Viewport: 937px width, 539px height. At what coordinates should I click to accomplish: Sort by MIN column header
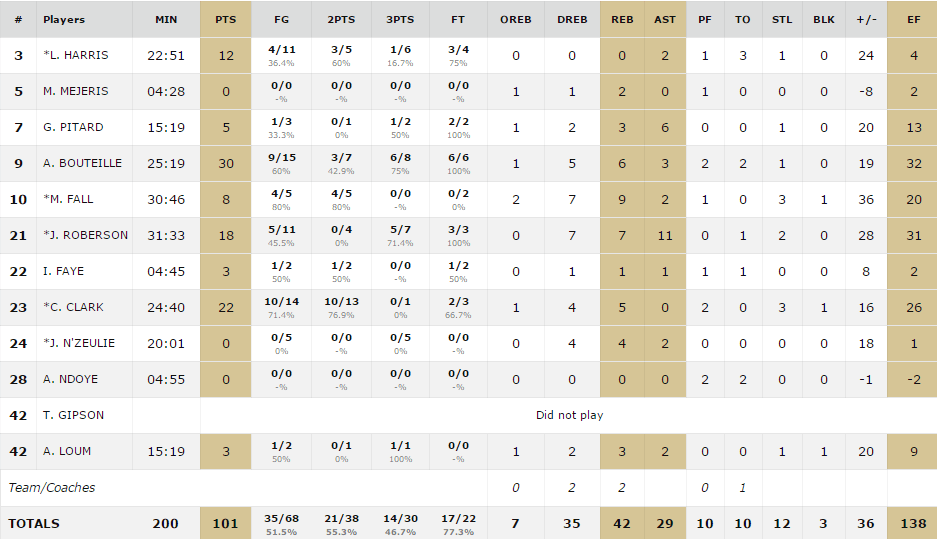[166, 19]
